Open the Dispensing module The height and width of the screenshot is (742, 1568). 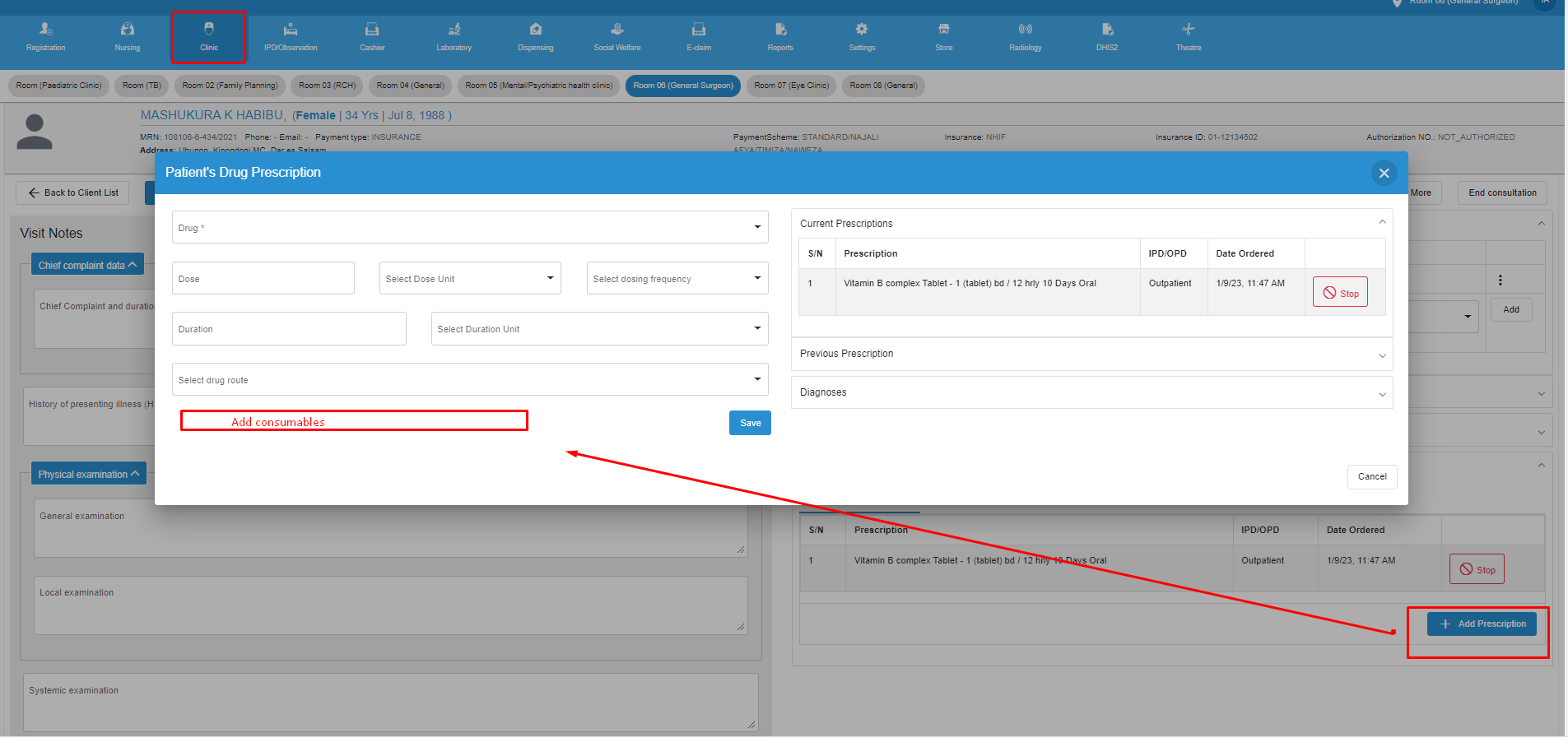click(x=535, y=37)
